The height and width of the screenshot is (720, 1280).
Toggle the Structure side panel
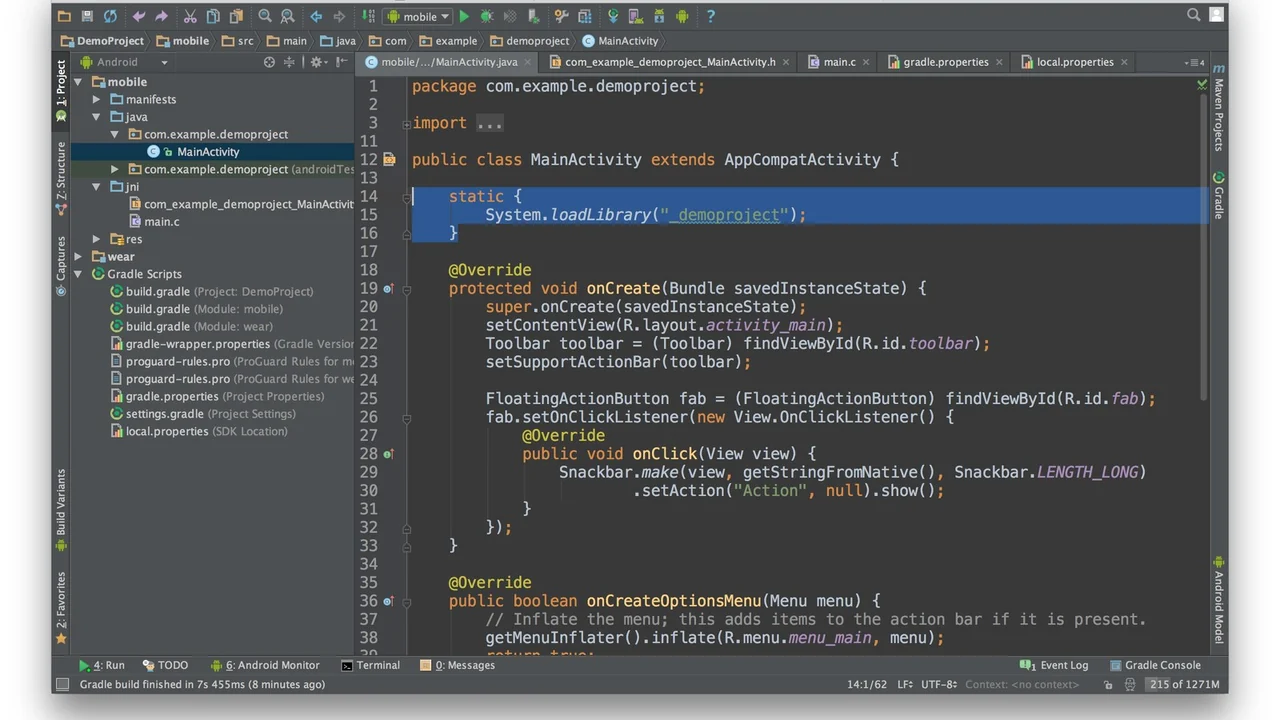pyautogui.click(x=61, y=176)
